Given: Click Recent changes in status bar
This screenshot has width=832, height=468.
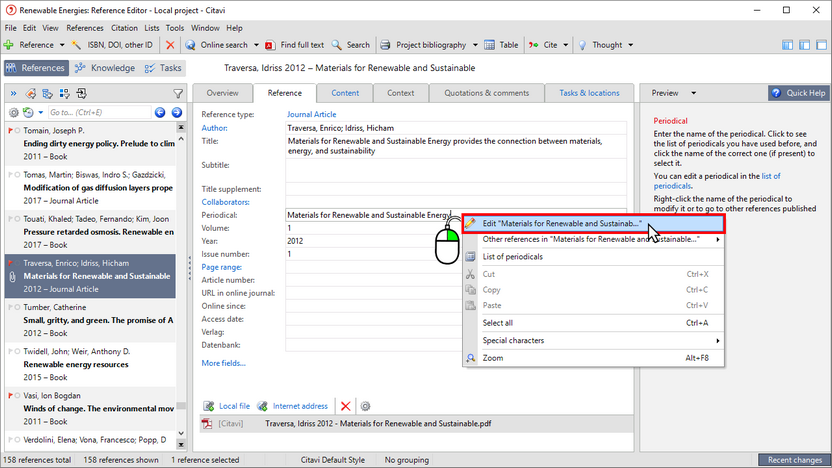Looking at the screenshot, I should (x=794, y=460).
